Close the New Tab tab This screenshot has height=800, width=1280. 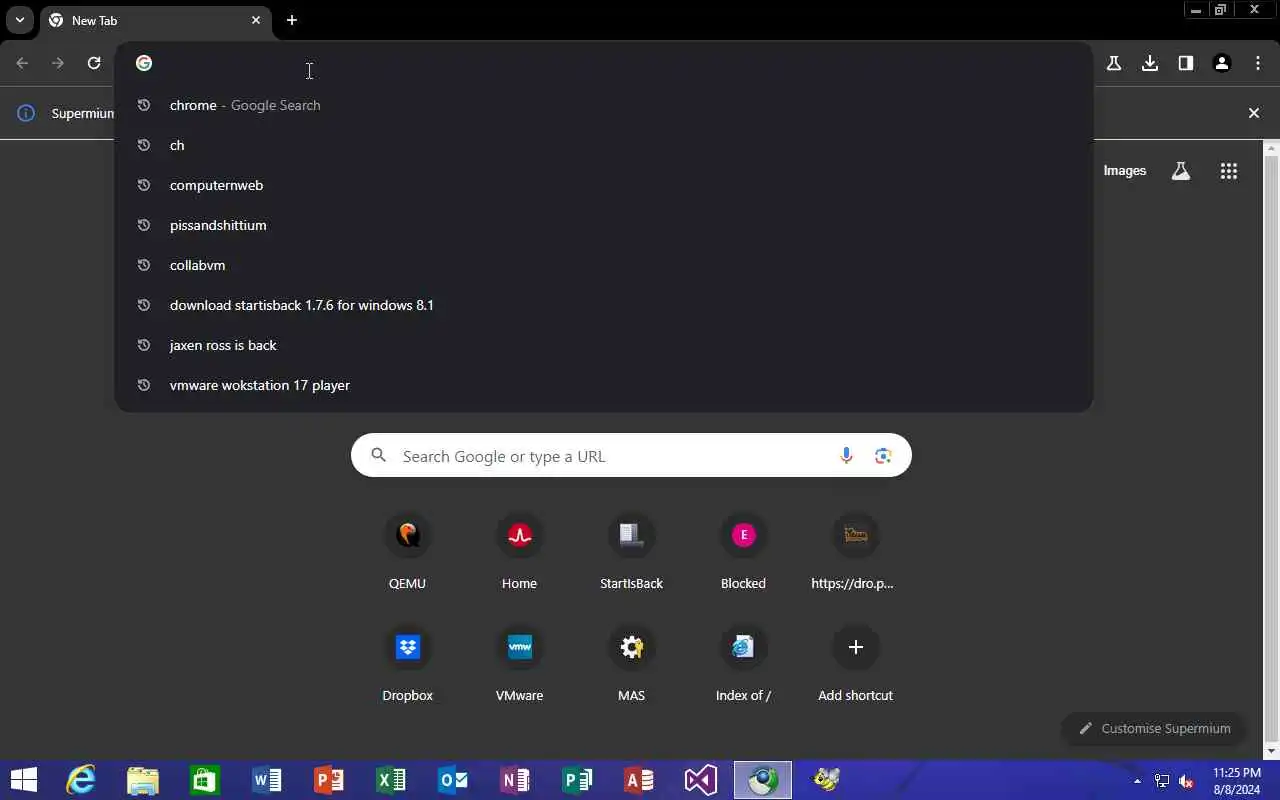pos(256,20)
